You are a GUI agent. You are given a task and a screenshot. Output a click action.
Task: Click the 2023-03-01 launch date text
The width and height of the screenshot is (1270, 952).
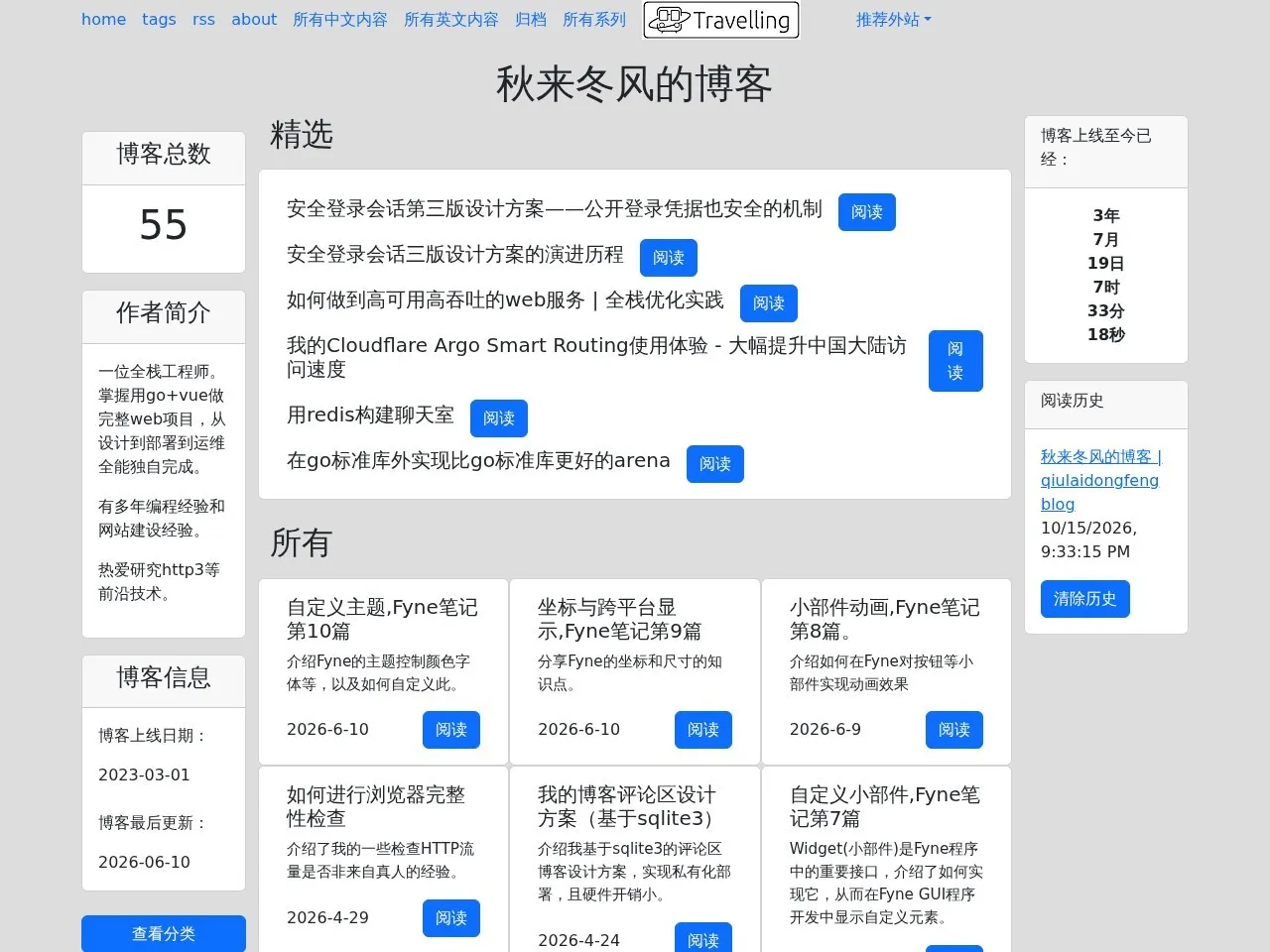144,775
